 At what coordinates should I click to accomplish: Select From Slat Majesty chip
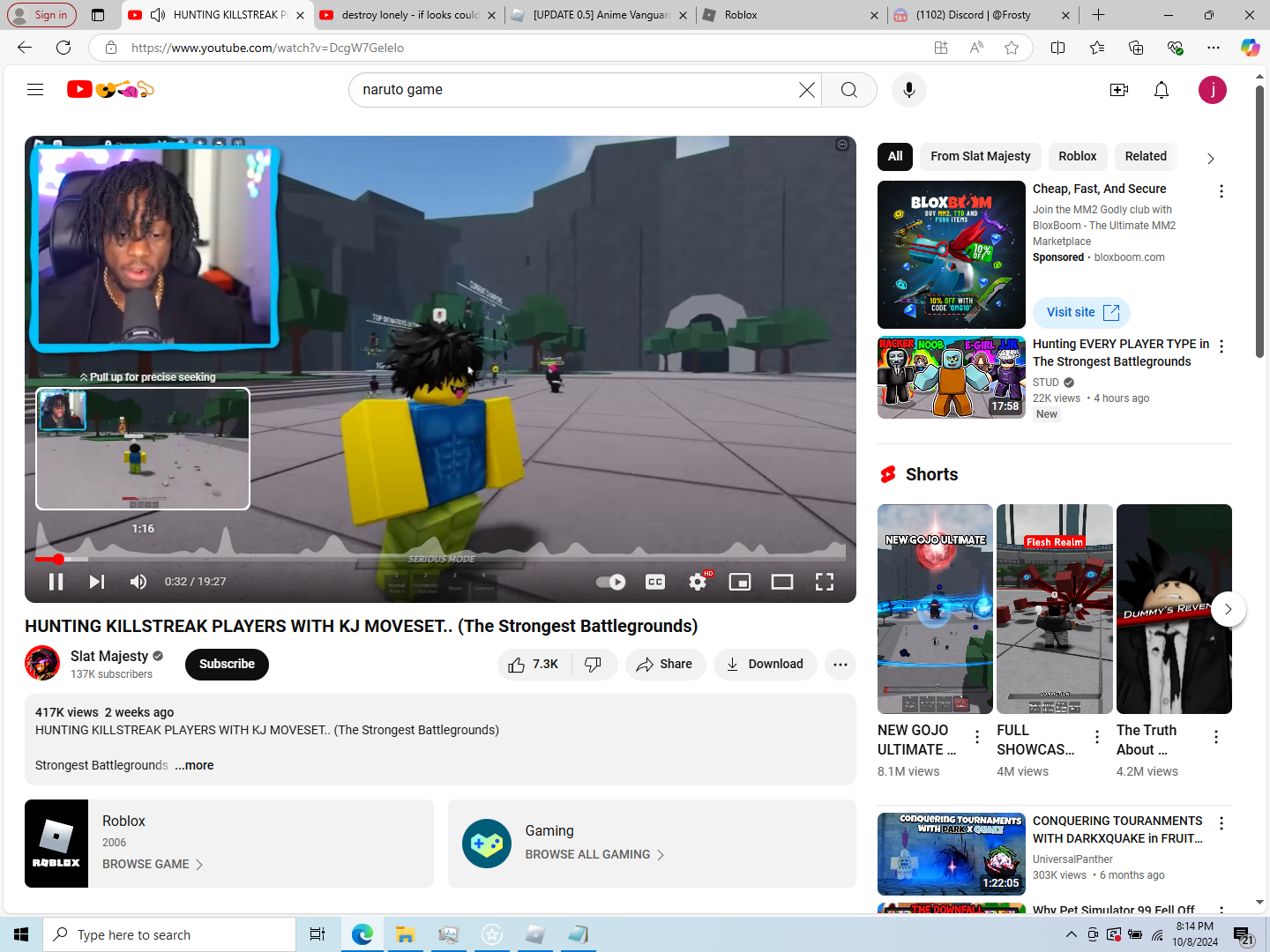click(x=981, y=156)
